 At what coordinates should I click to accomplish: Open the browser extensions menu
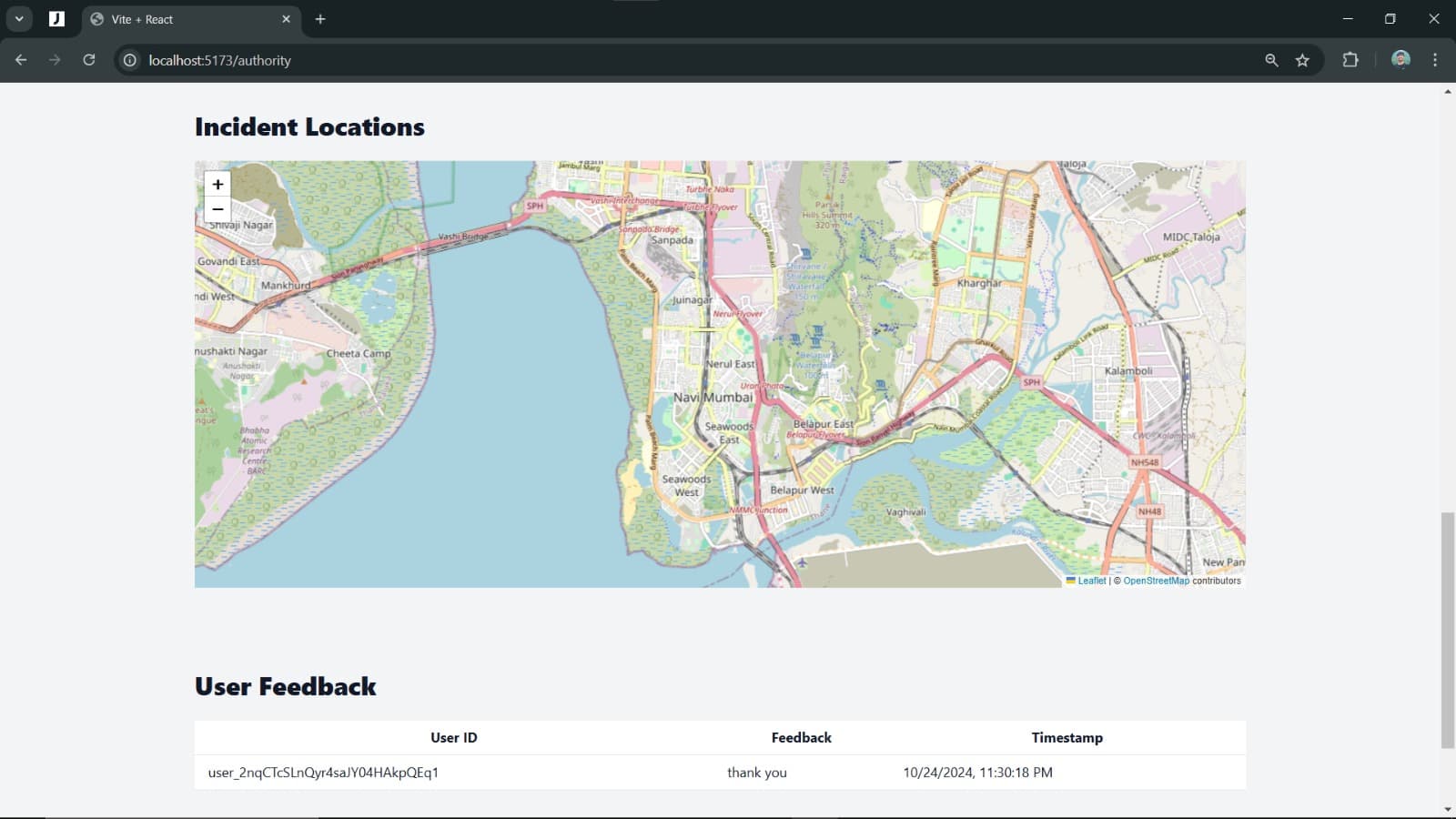pos(1350,60)
